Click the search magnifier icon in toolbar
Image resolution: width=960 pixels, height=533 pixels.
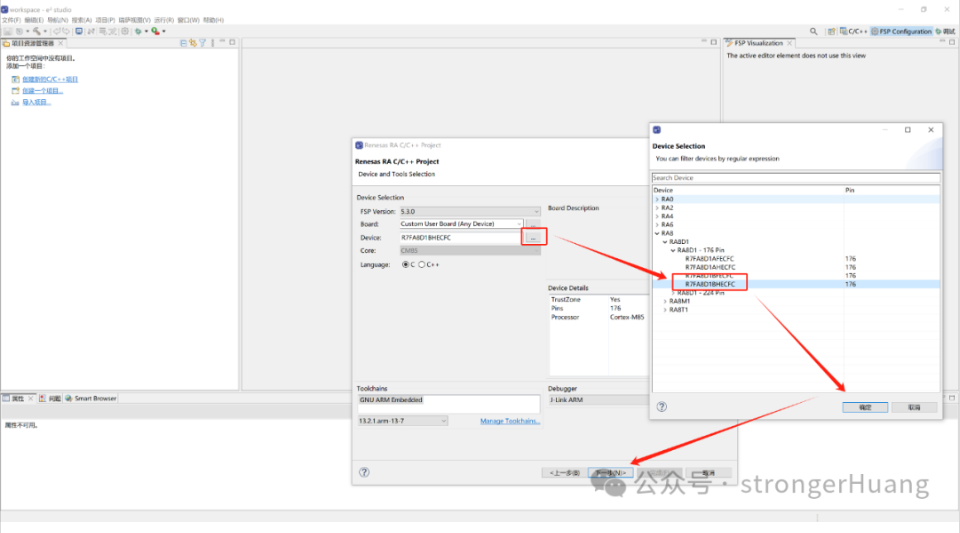coord(814,31)
